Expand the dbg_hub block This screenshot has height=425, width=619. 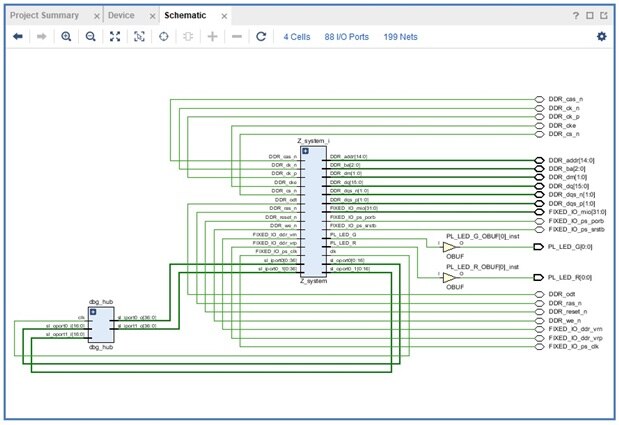93,312
